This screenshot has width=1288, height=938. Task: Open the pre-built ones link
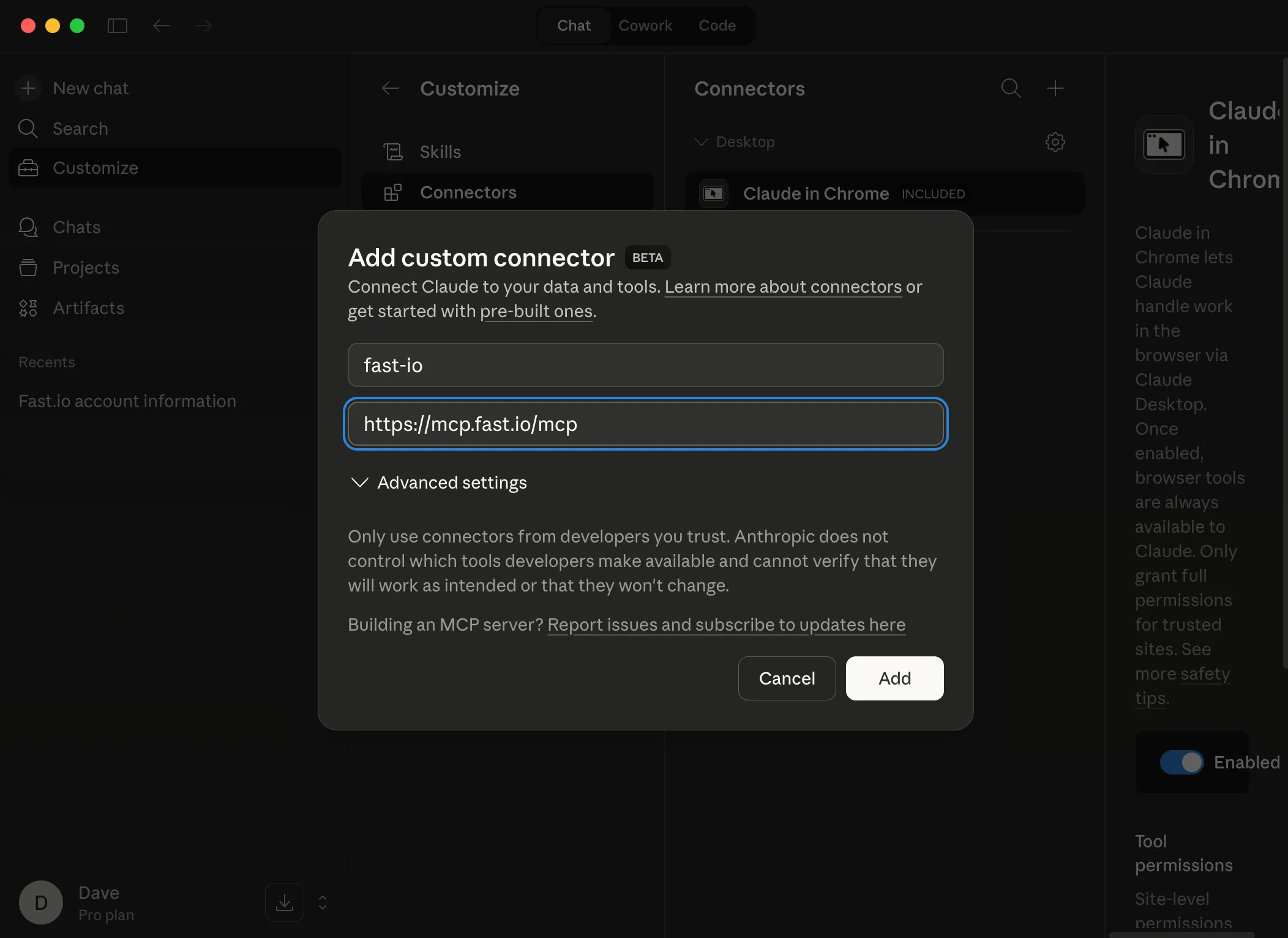tap(536, 312)
